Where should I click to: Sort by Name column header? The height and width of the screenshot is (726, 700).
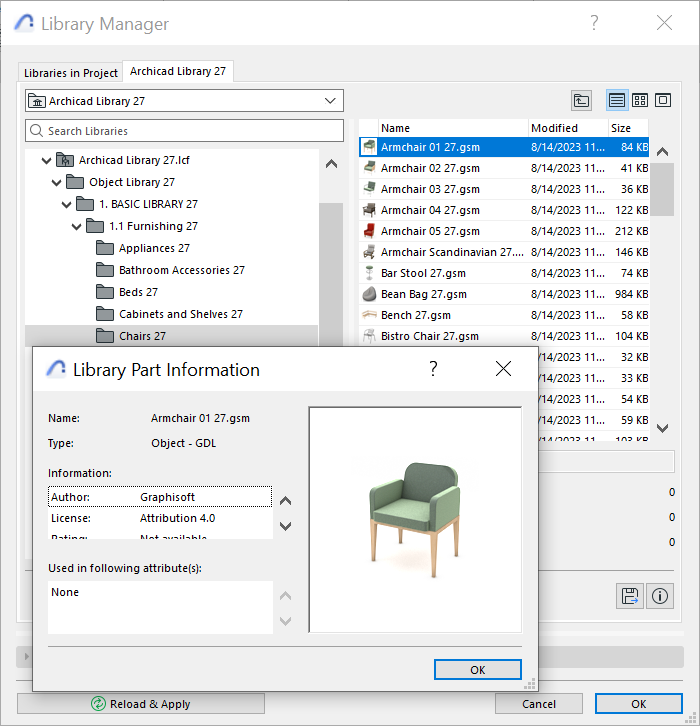453,128
